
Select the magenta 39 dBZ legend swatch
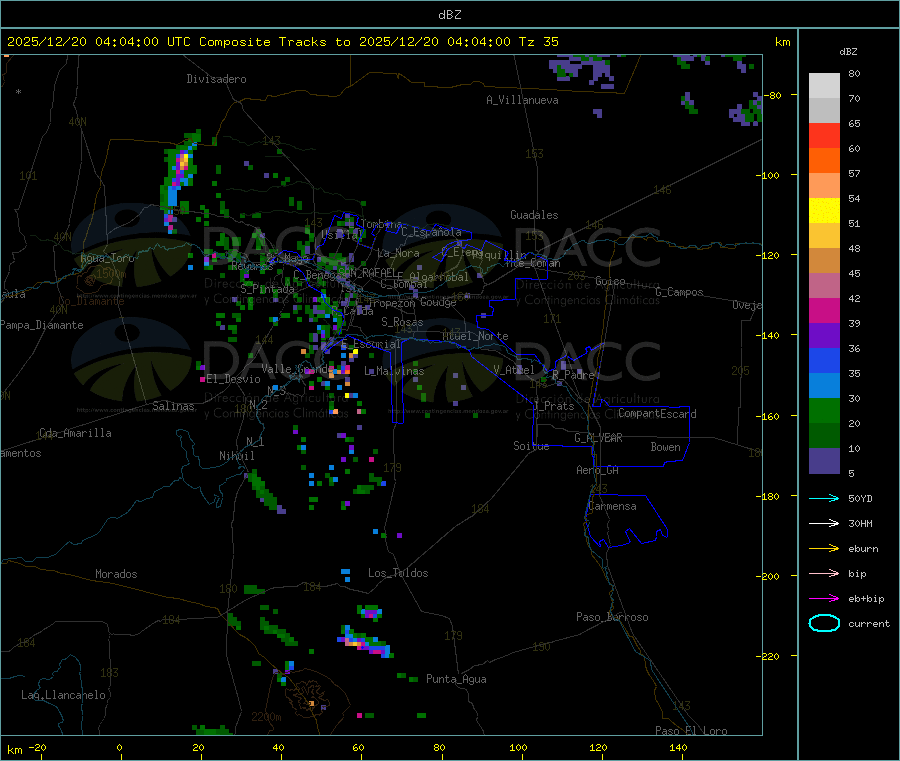pos(824,310)
